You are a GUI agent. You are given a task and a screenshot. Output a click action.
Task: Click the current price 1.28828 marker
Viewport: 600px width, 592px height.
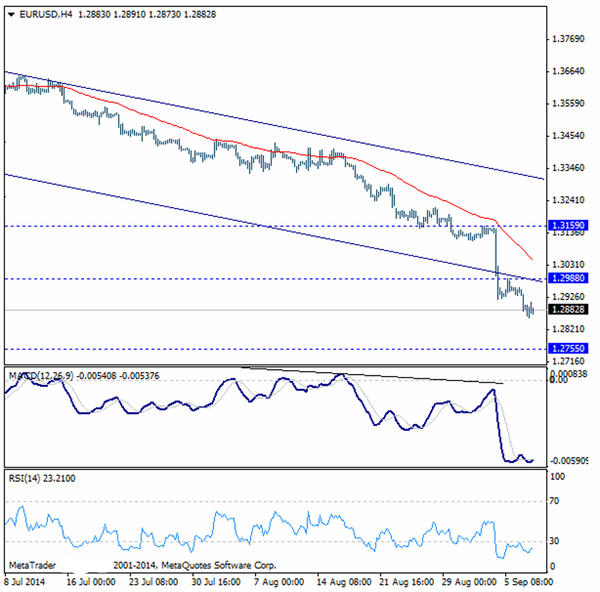569,310
